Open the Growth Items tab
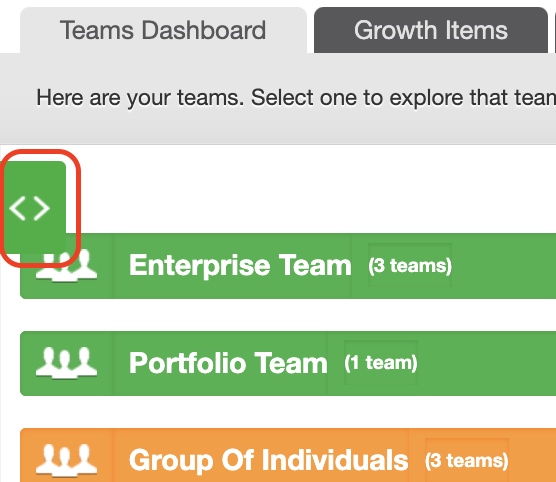The height and width of the screenshot is (482, 556). pyautogui.click(x=431, y=31)
